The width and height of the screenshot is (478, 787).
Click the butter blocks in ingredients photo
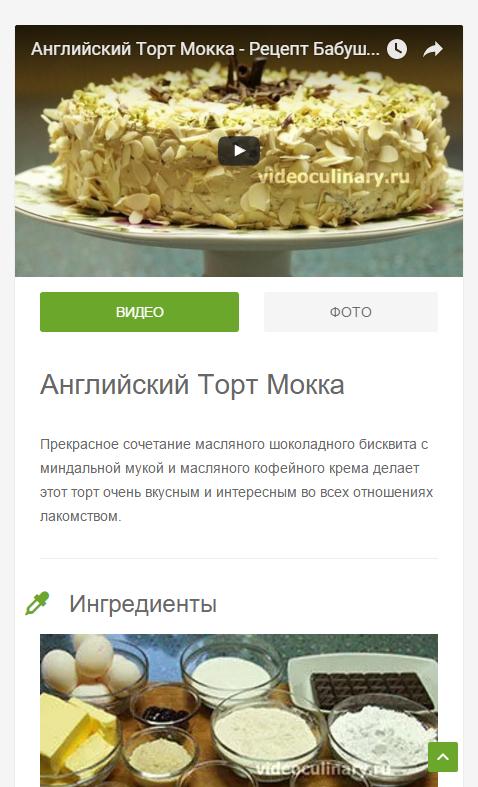pos(78,727)
